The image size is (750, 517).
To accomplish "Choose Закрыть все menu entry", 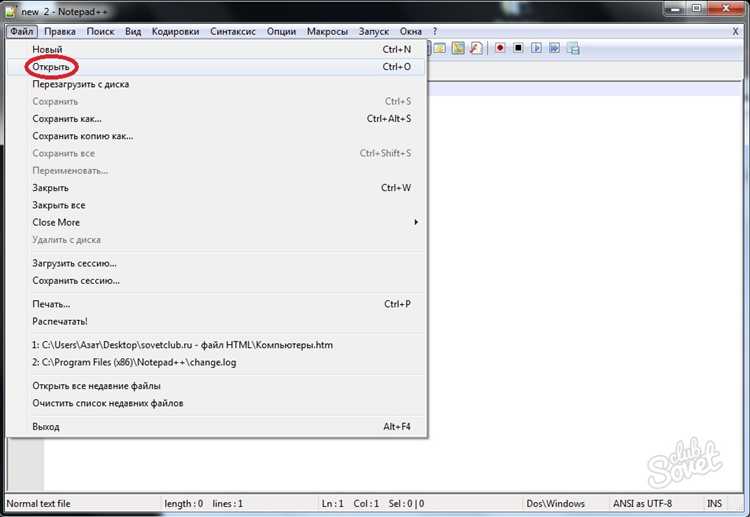I will (216, 205).
